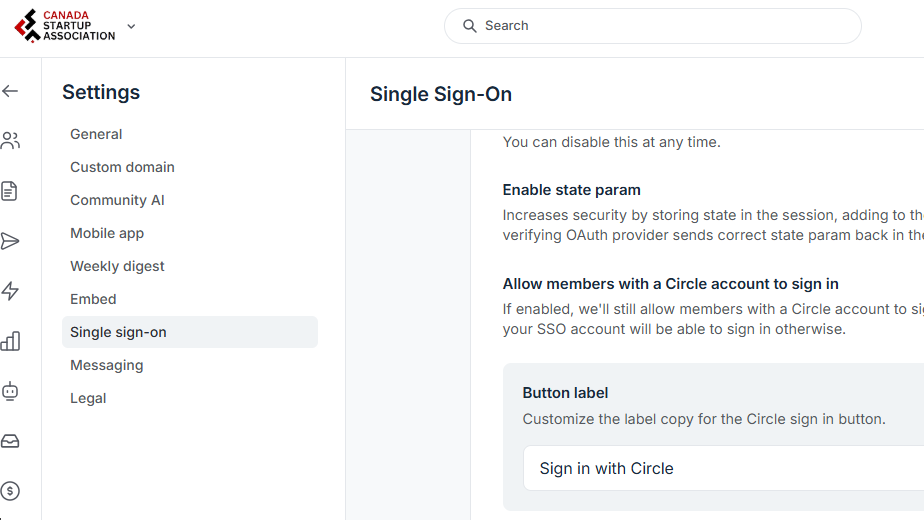Open Mobile app settings
924x520 pixels.
pos(107,233)
